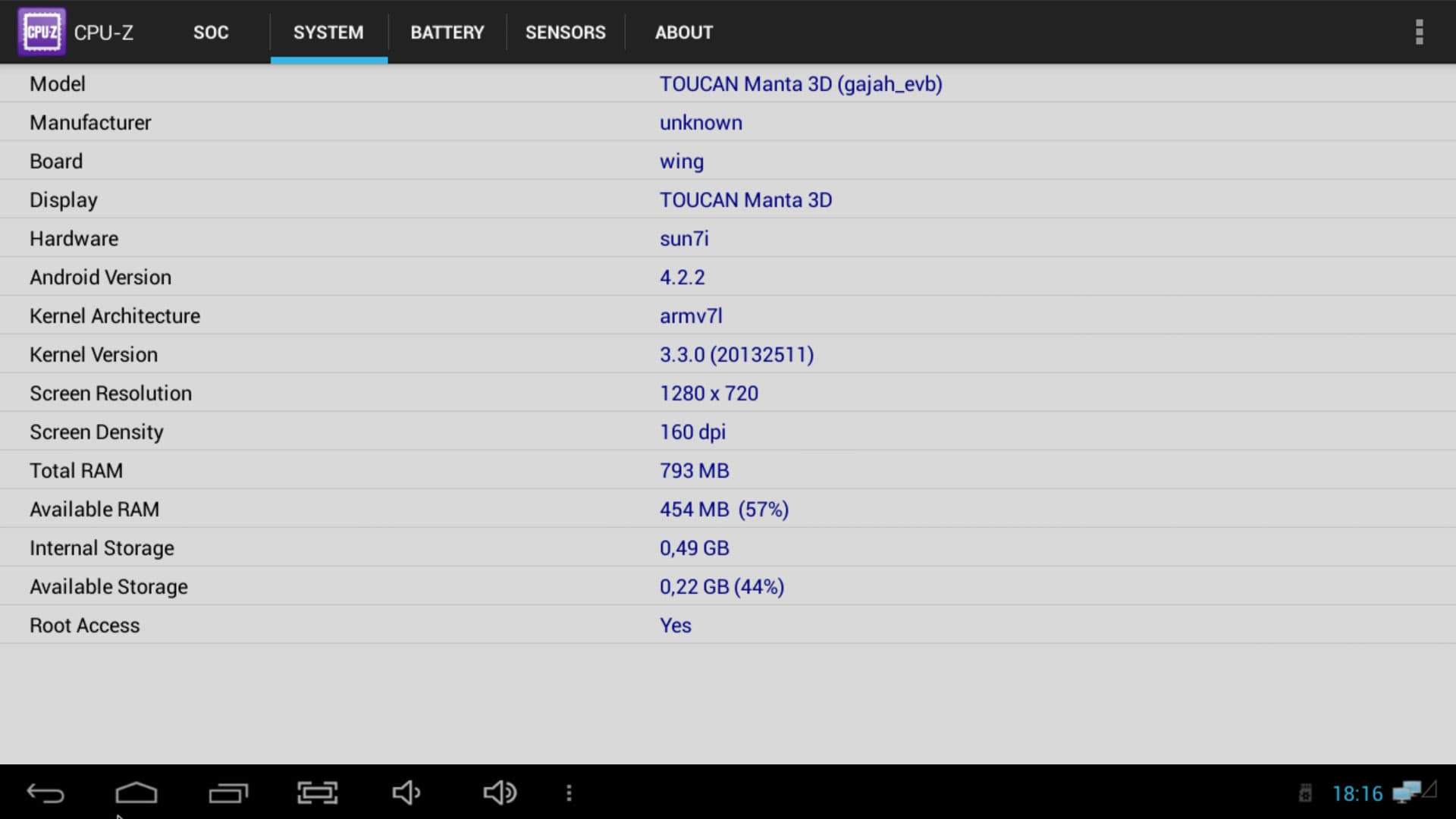The image size is (1456, 819).
Task: Open navbar three-dot menu icon
Action: click(x=569, y=793)
